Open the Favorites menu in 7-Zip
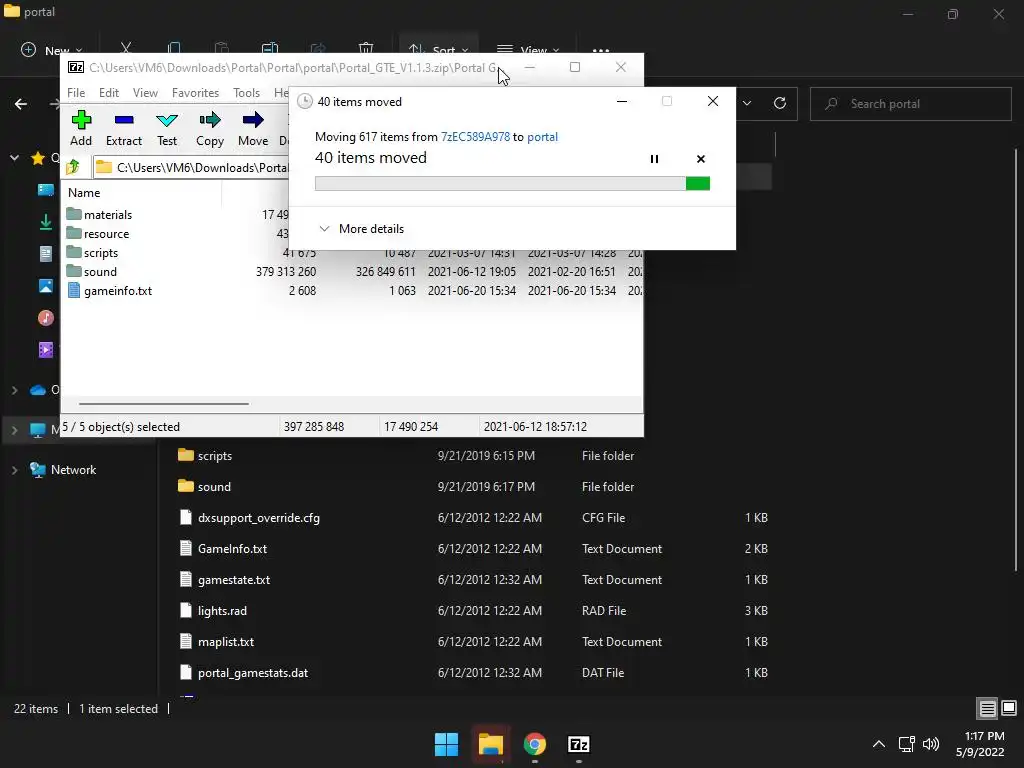 [195, 93]
